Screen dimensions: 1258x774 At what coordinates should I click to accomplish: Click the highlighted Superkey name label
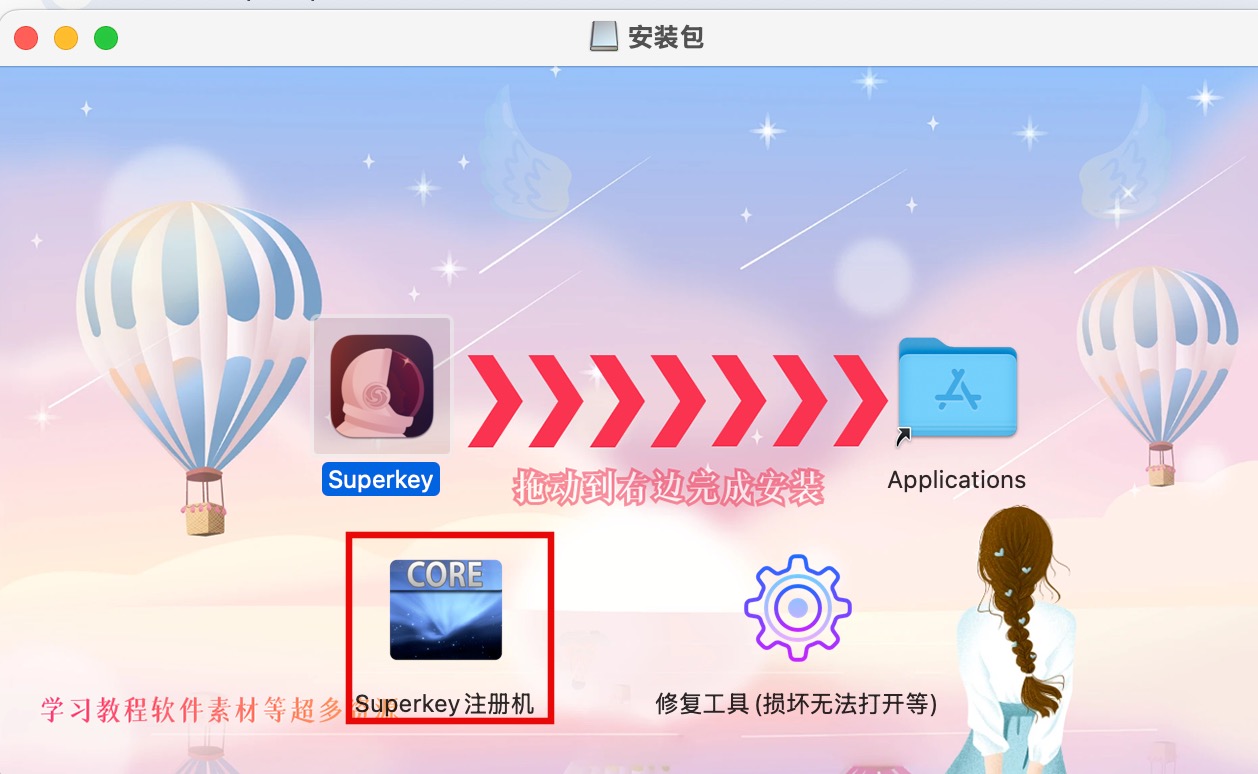(x=381, y=479)
